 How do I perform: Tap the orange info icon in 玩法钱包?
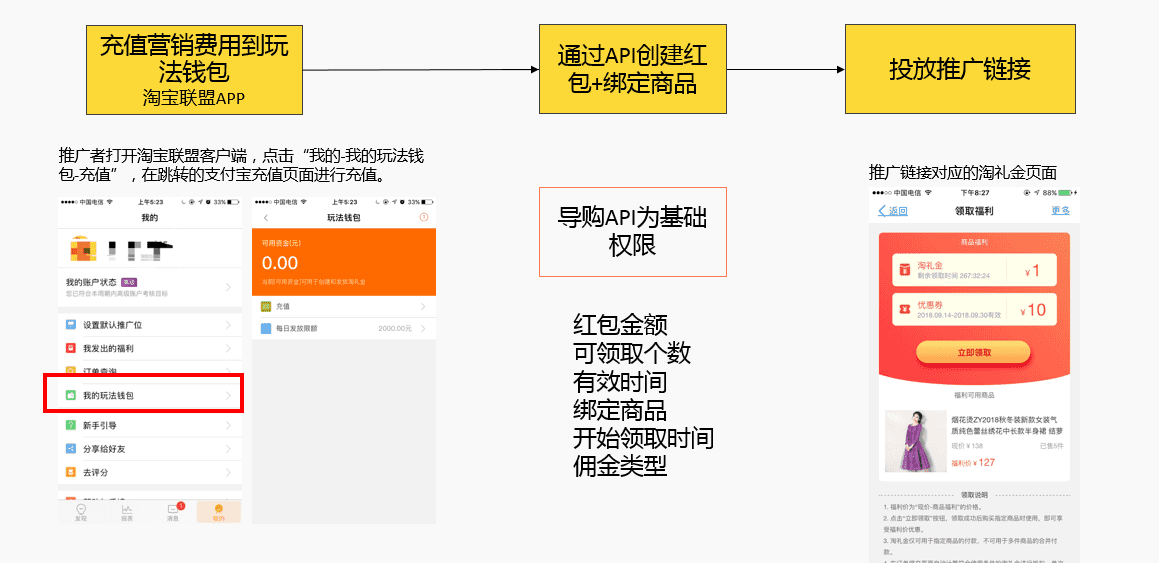coord(423,217)
